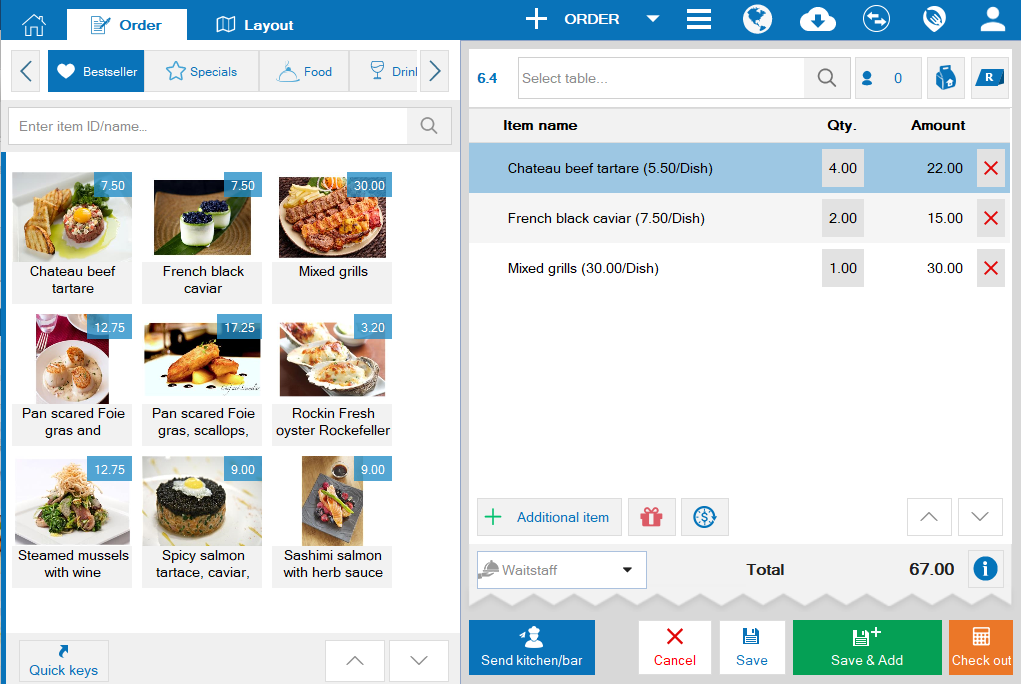Click the takeaway bag icon
This screenshot has width=1021, height=684.
945,78
